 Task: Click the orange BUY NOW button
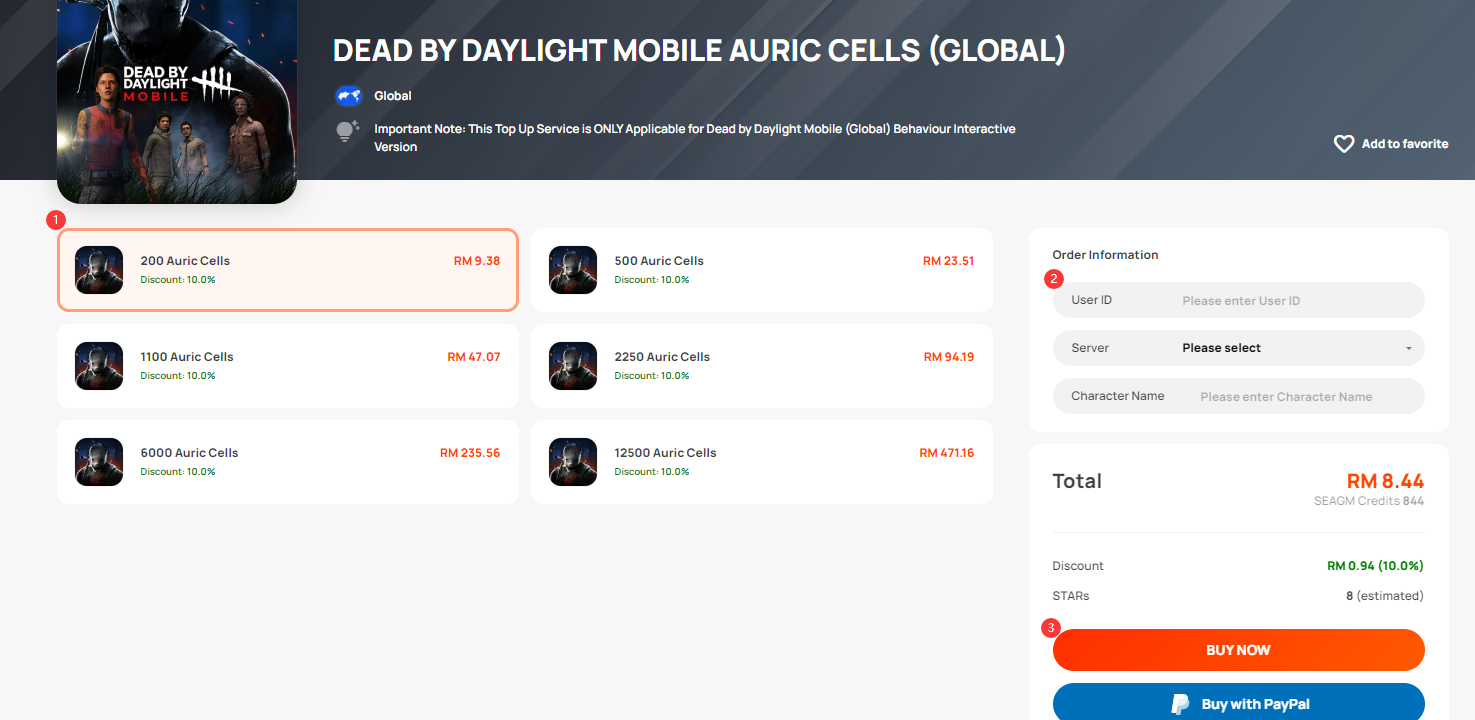[x=1239, y=650]
